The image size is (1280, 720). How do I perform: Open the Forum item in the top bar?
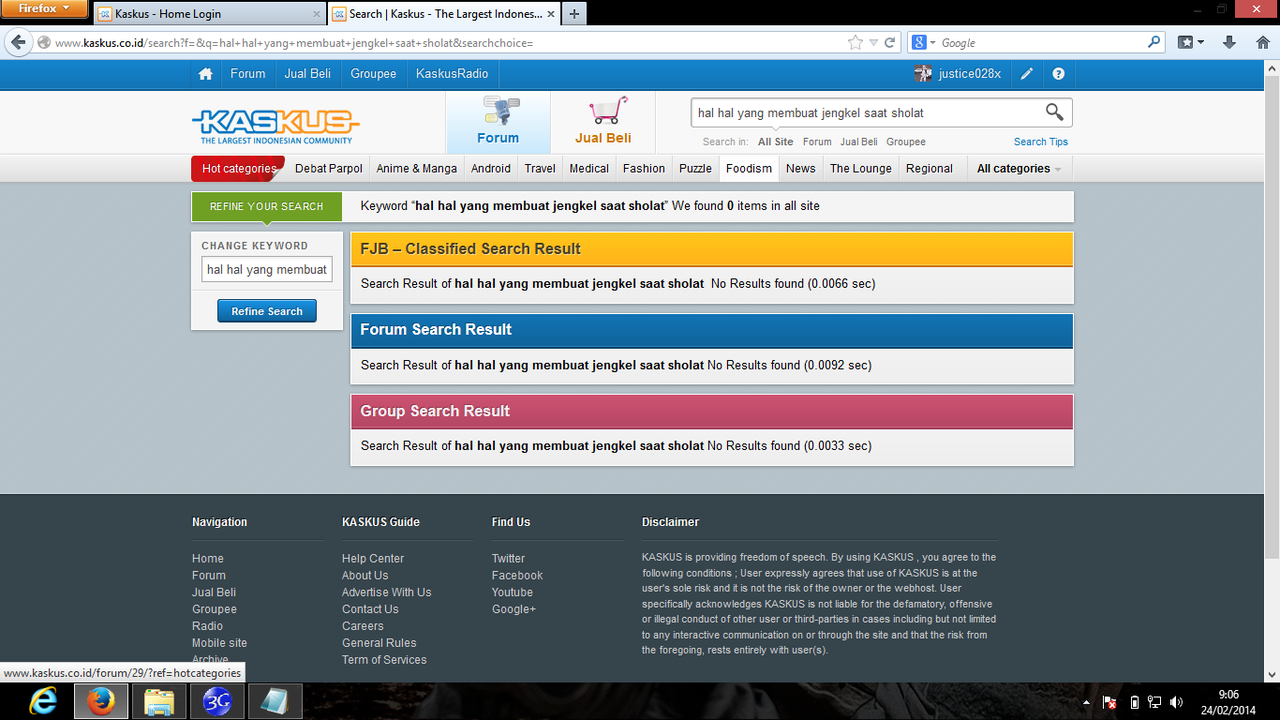[x=248, y=74]
